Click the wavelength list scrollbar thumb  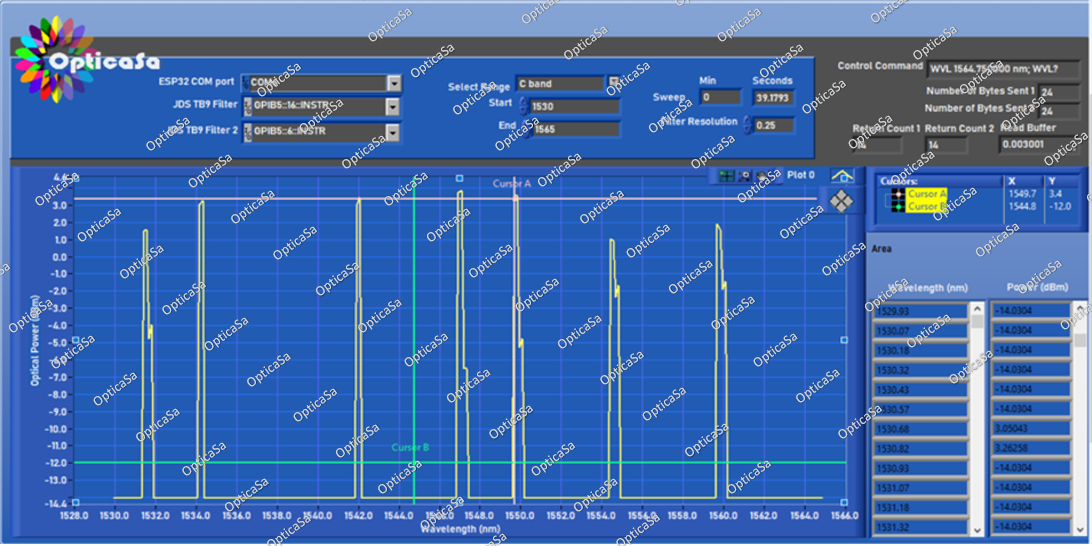click(977, 322)
